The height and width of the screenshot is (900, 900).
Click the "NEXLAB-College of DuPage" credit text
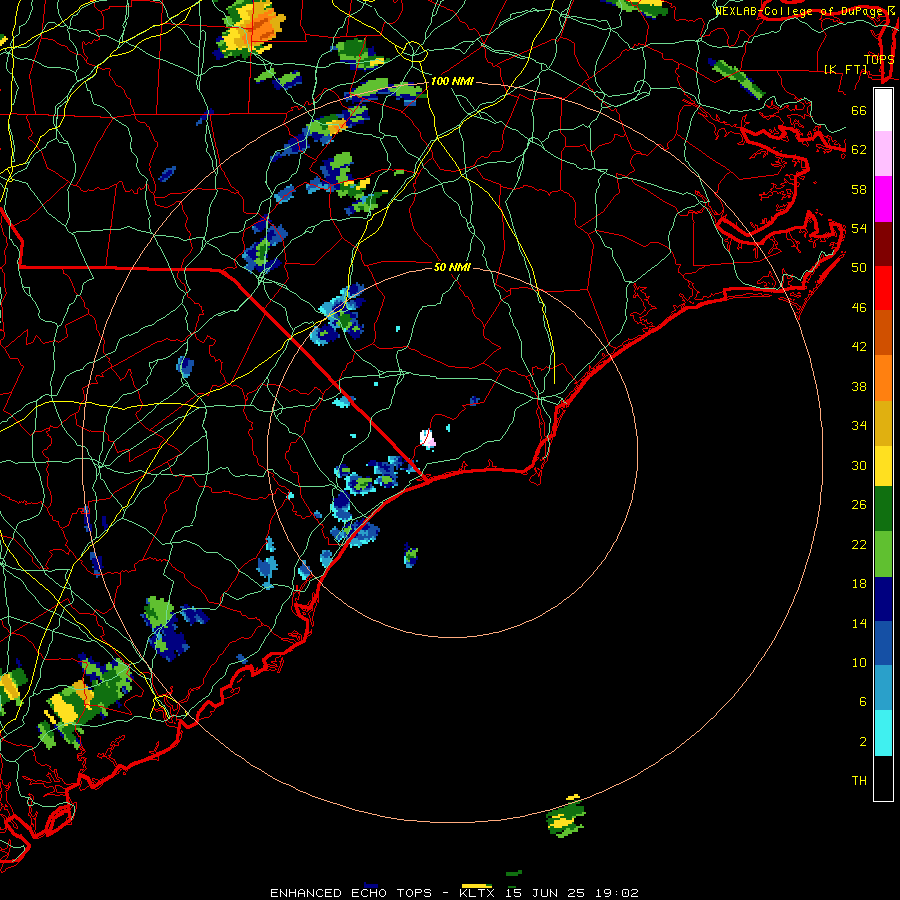point(800,11)
